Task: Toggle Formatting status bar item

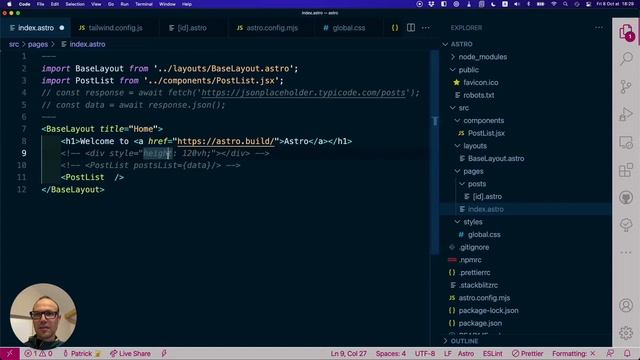Action: coord(573,353)
